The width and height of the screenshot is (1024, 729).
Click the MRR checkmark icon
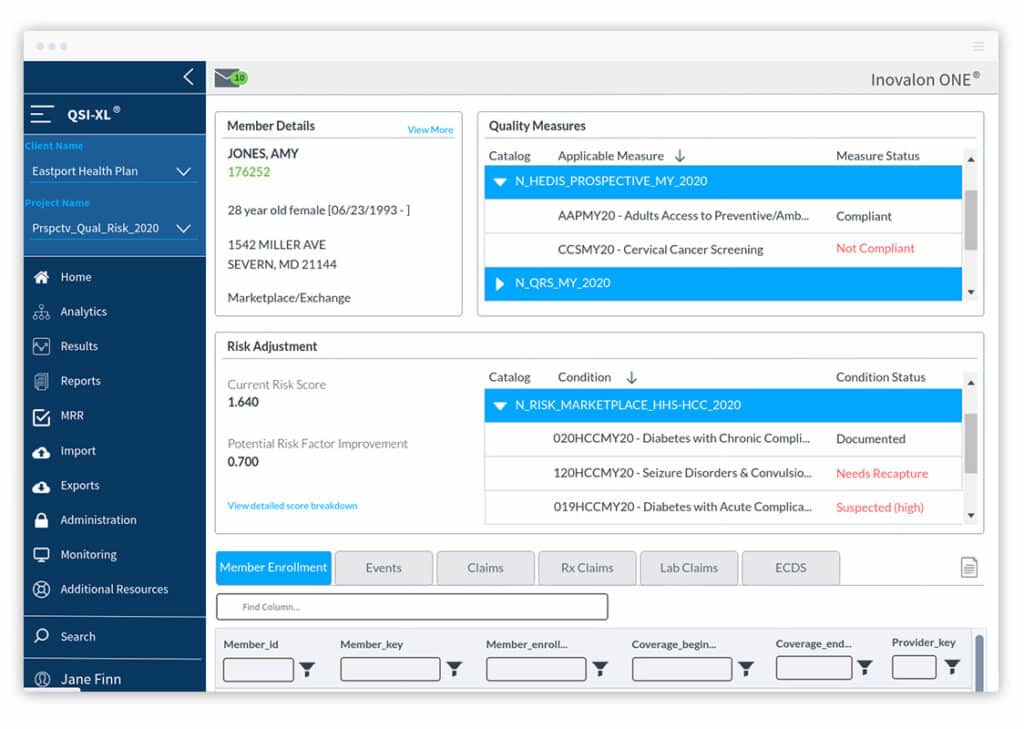pos(41,417)
